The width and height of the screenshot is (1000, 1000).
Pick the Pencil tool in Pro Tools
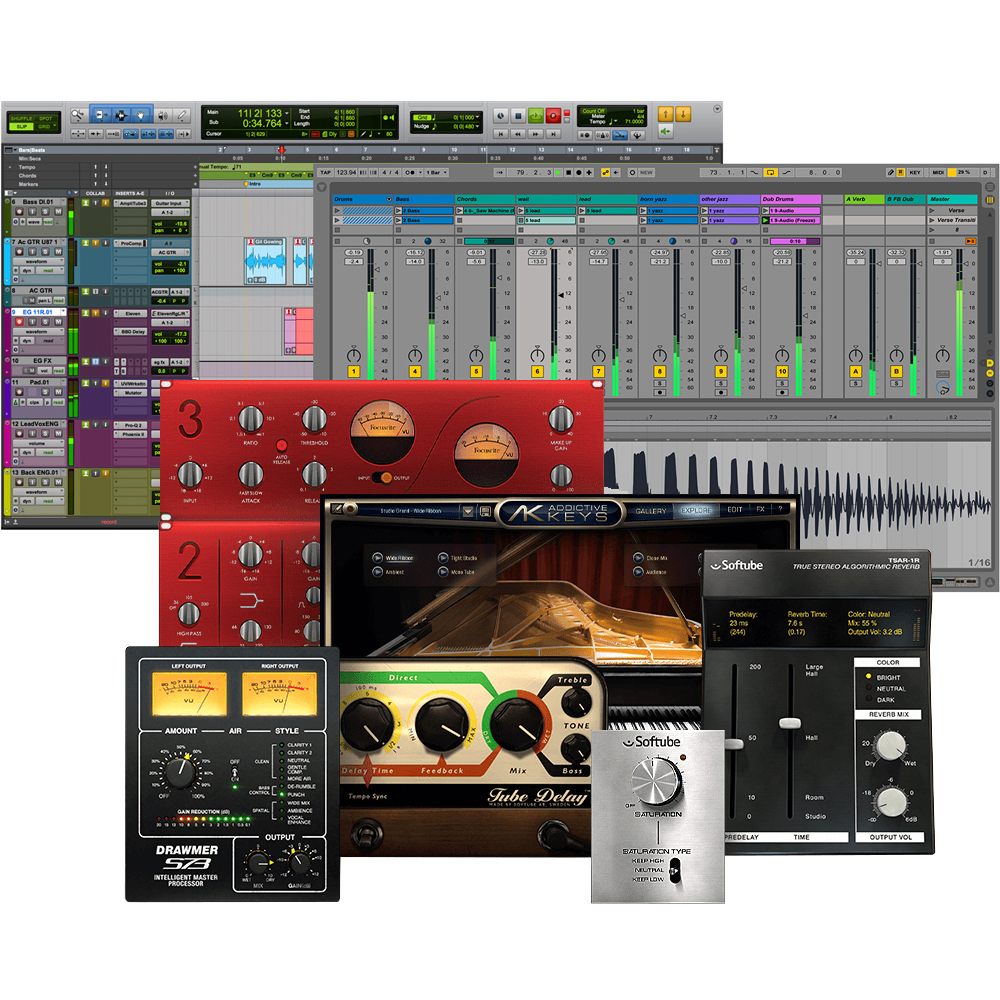tap(182, 115)
